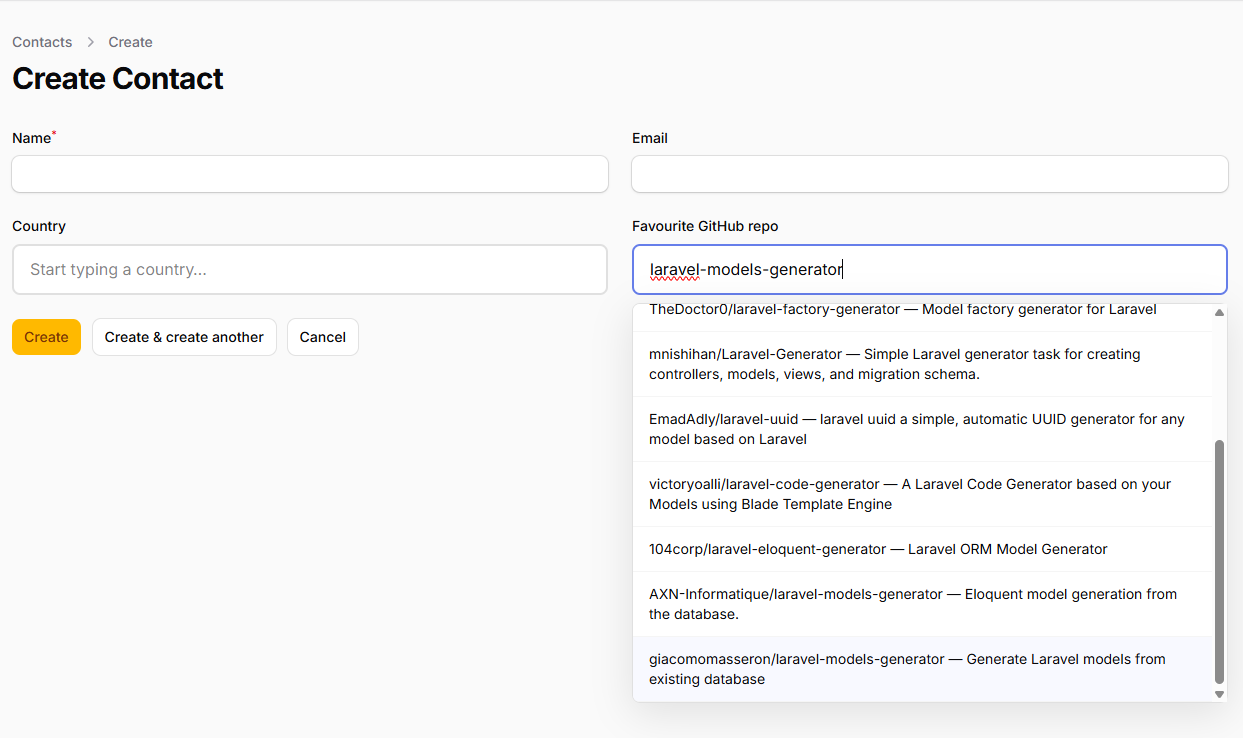This screenshot has height=740, width=1245.
Task: Choose AXN-Informatique/laravel-models-generator option
Action: (x=922, y=604)
